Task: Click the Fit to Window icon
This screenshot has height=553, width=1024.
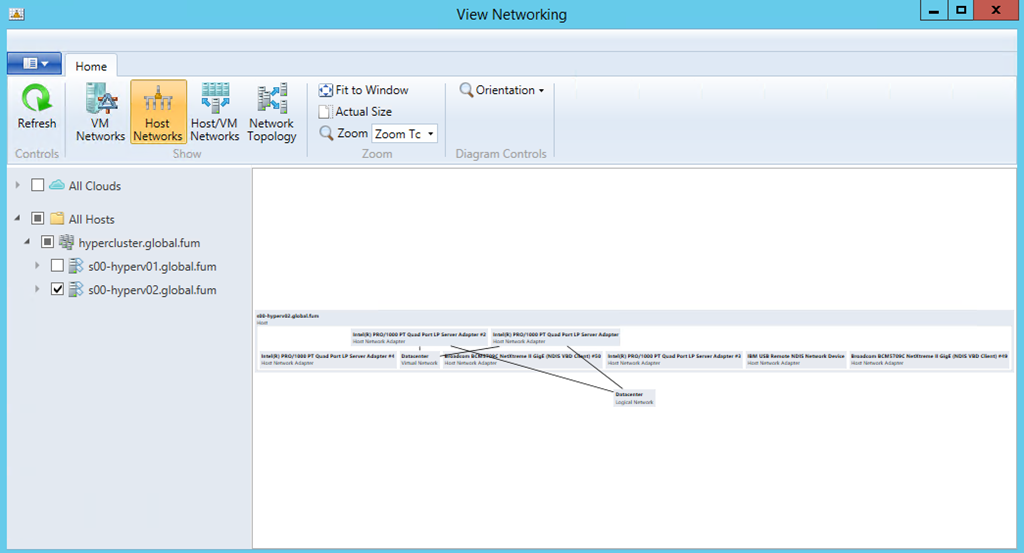Action: 326,90
